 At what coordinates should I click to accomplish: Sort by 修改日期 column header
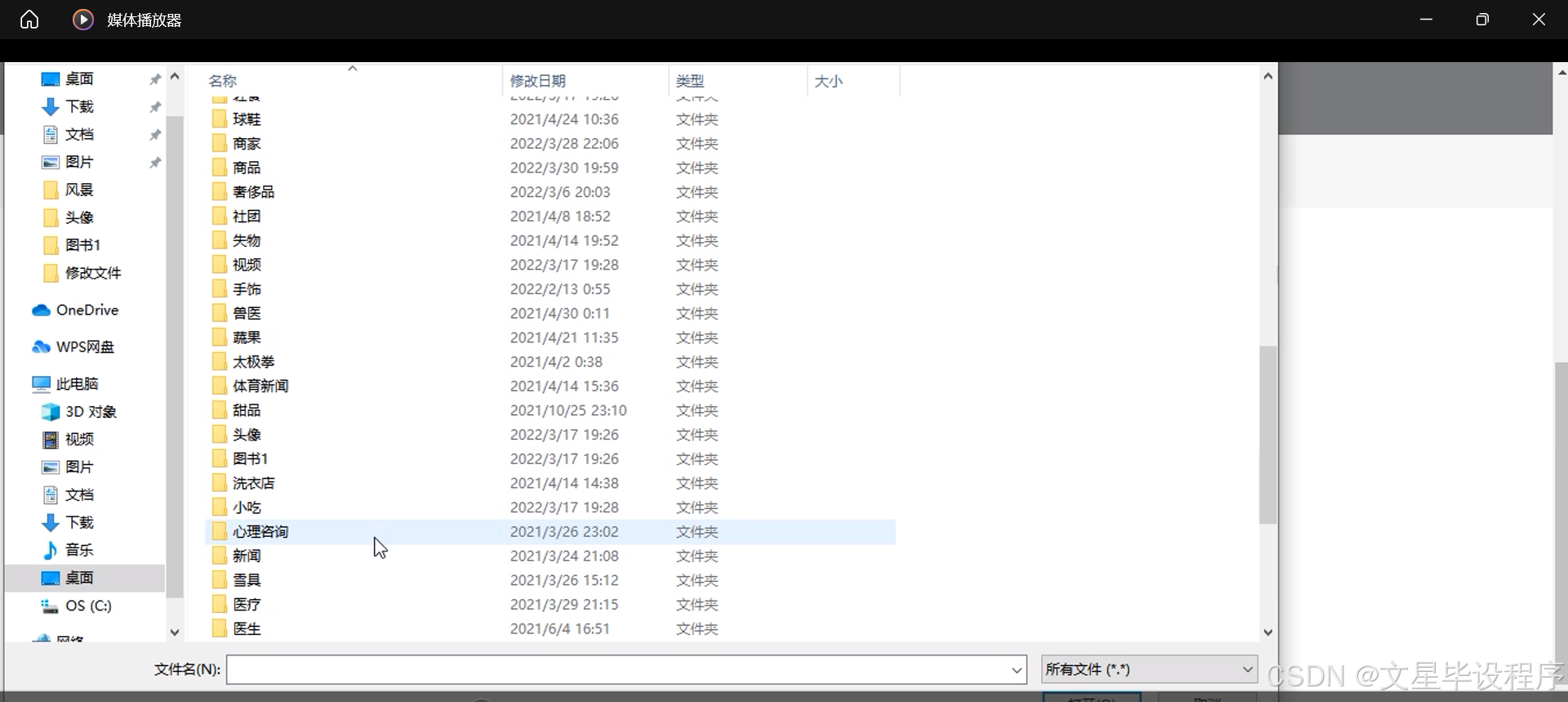pos(537,81)
